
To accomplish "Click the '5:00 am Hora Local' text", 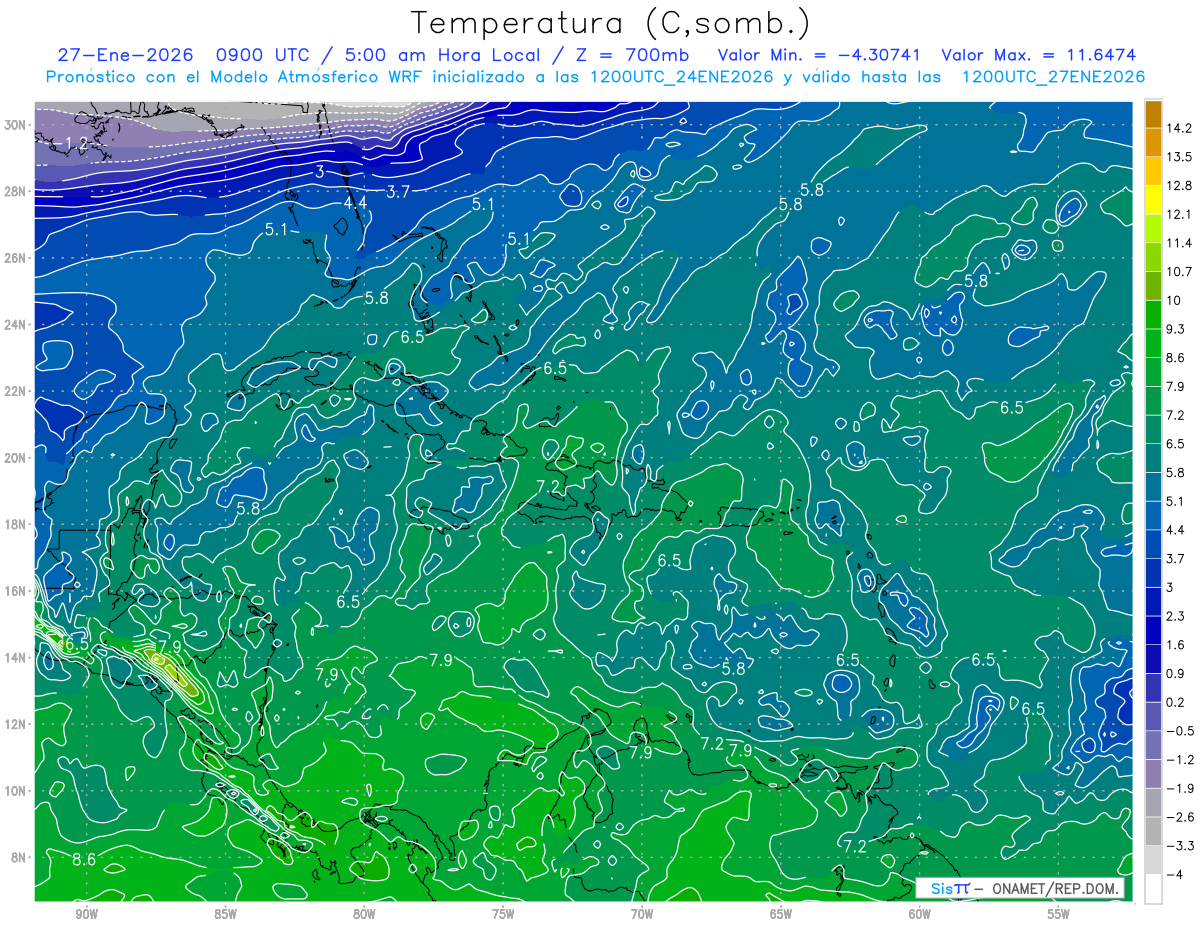I will click(445, 56).
